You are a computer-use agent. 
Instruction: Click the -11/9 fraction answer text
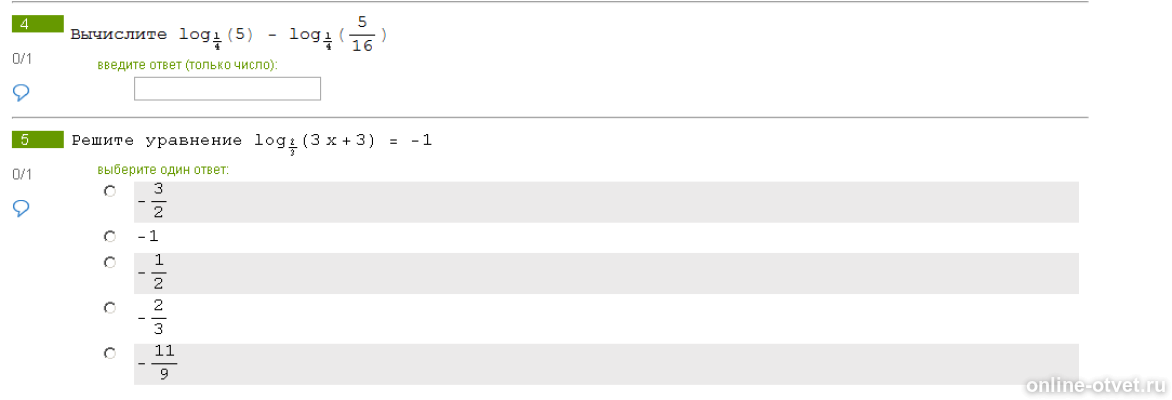click(x=158, y=363)
